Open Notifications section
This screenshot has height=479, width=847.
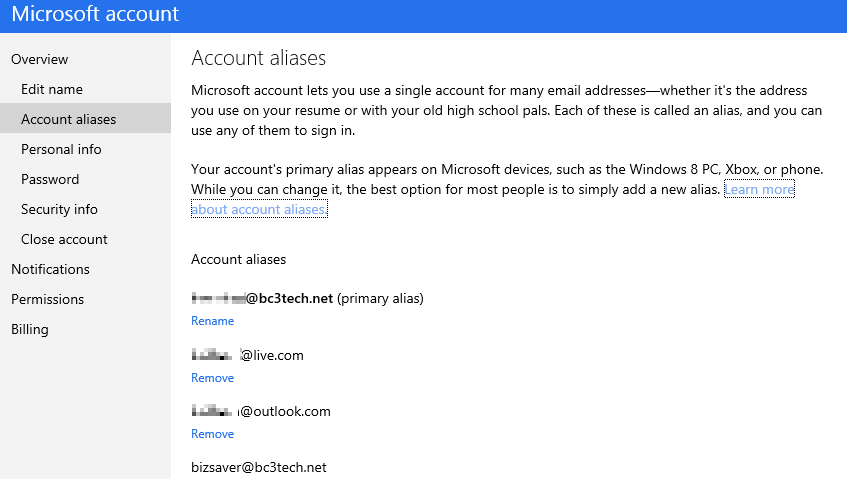tap(50, 269)
